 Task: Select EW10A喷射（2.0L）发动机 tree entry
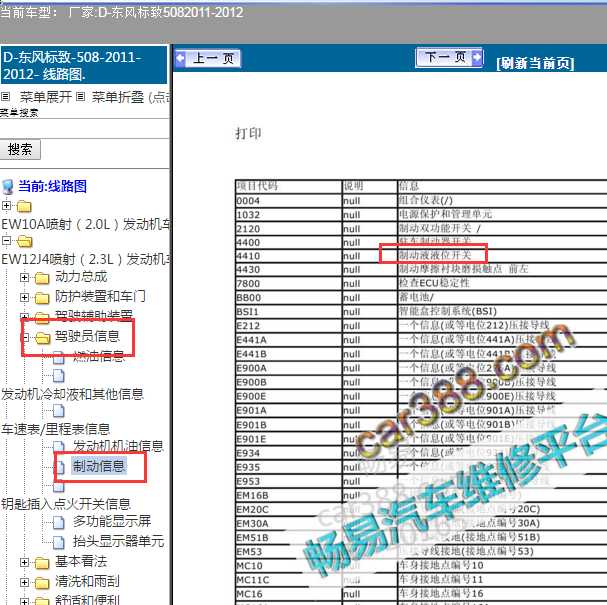(x=85, y=225)
